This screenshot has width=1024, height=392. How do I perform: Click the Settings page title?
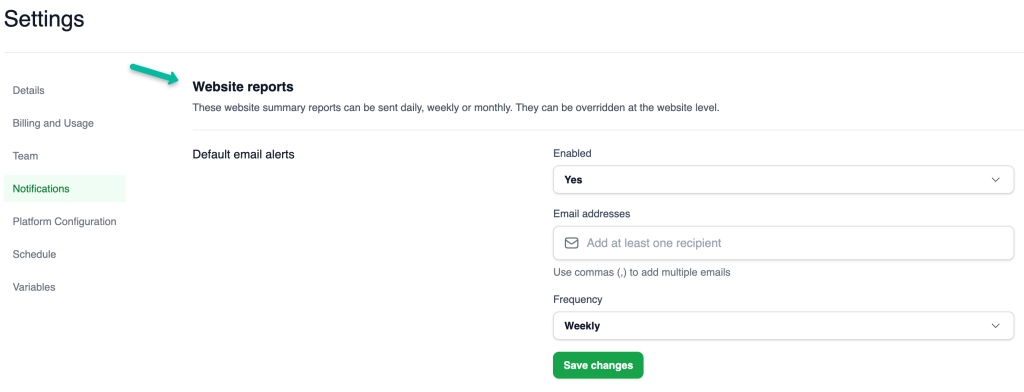click(x=44, y=19)
